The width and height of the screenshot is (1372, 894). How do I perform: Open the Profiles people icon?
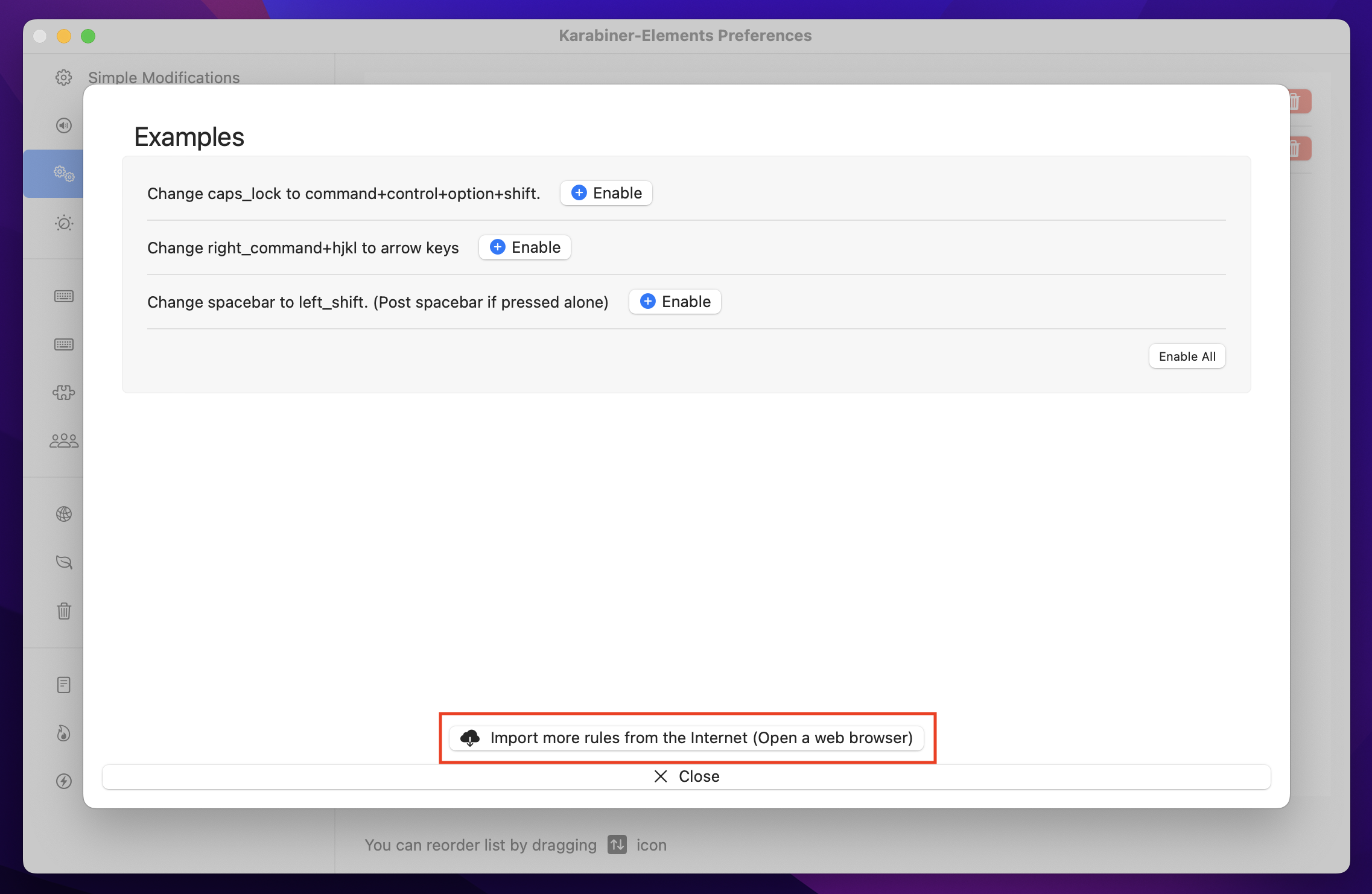tap(64, 441)
